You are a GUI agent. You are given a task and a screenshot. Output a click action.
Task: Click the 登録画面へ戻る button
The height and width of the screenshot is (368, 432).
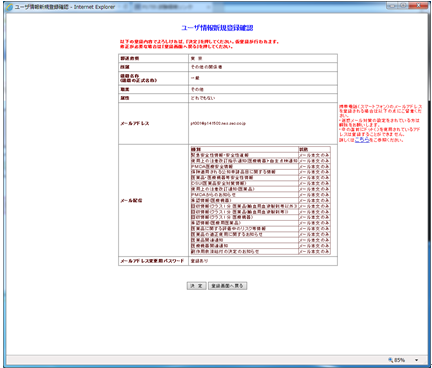tap(228, 286)
